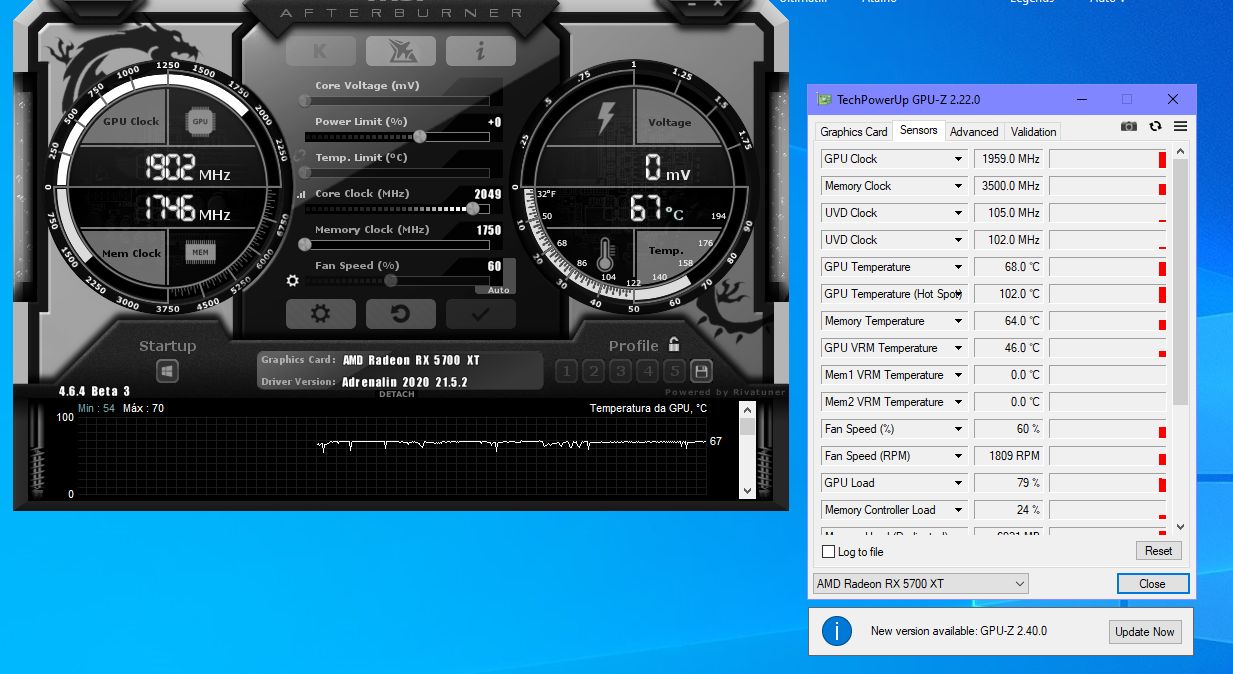Click the GPU-Z sensors vertical scrollbar

pos(1180,282)
